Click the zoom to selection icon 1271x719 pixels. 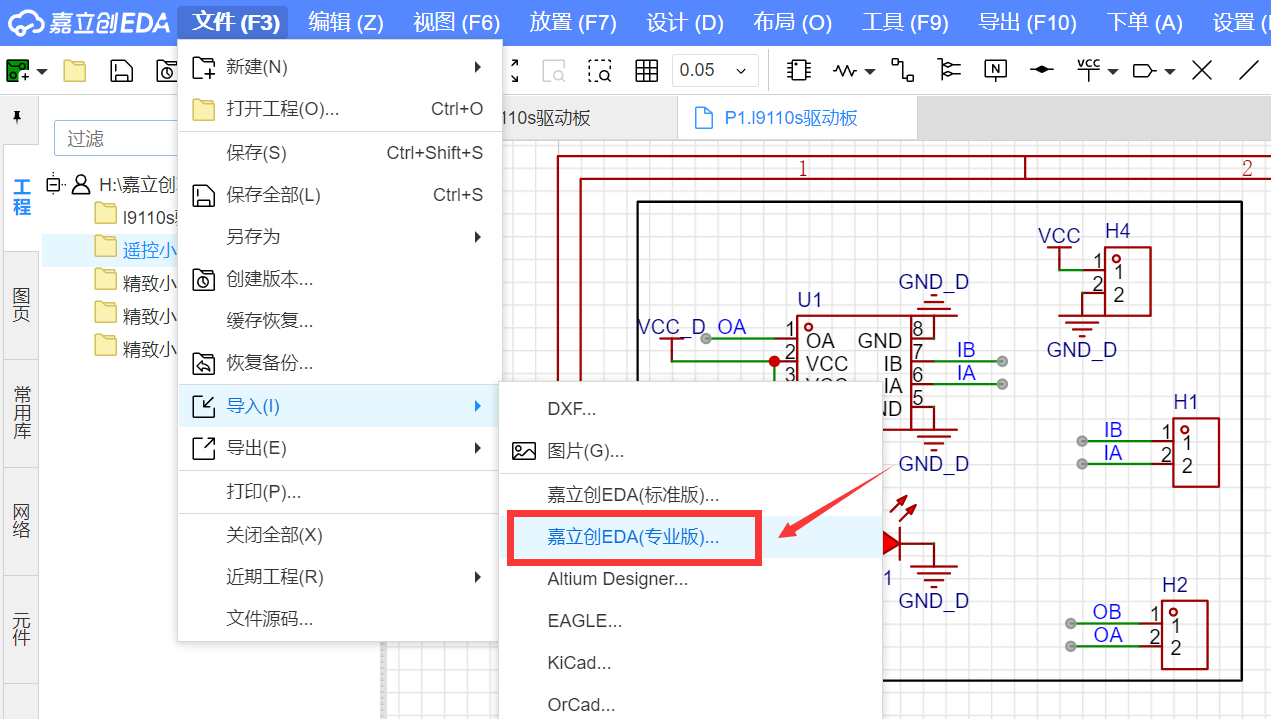coord(599,70)
